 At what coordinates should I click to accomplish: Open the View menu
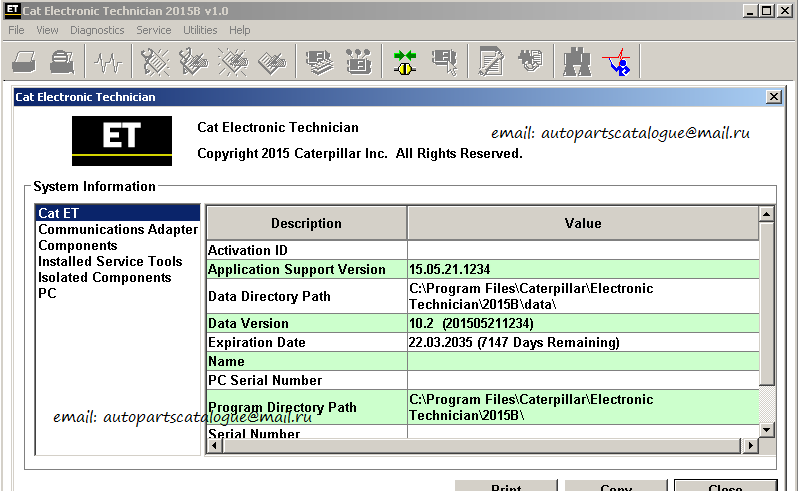[x=47, y=30]
